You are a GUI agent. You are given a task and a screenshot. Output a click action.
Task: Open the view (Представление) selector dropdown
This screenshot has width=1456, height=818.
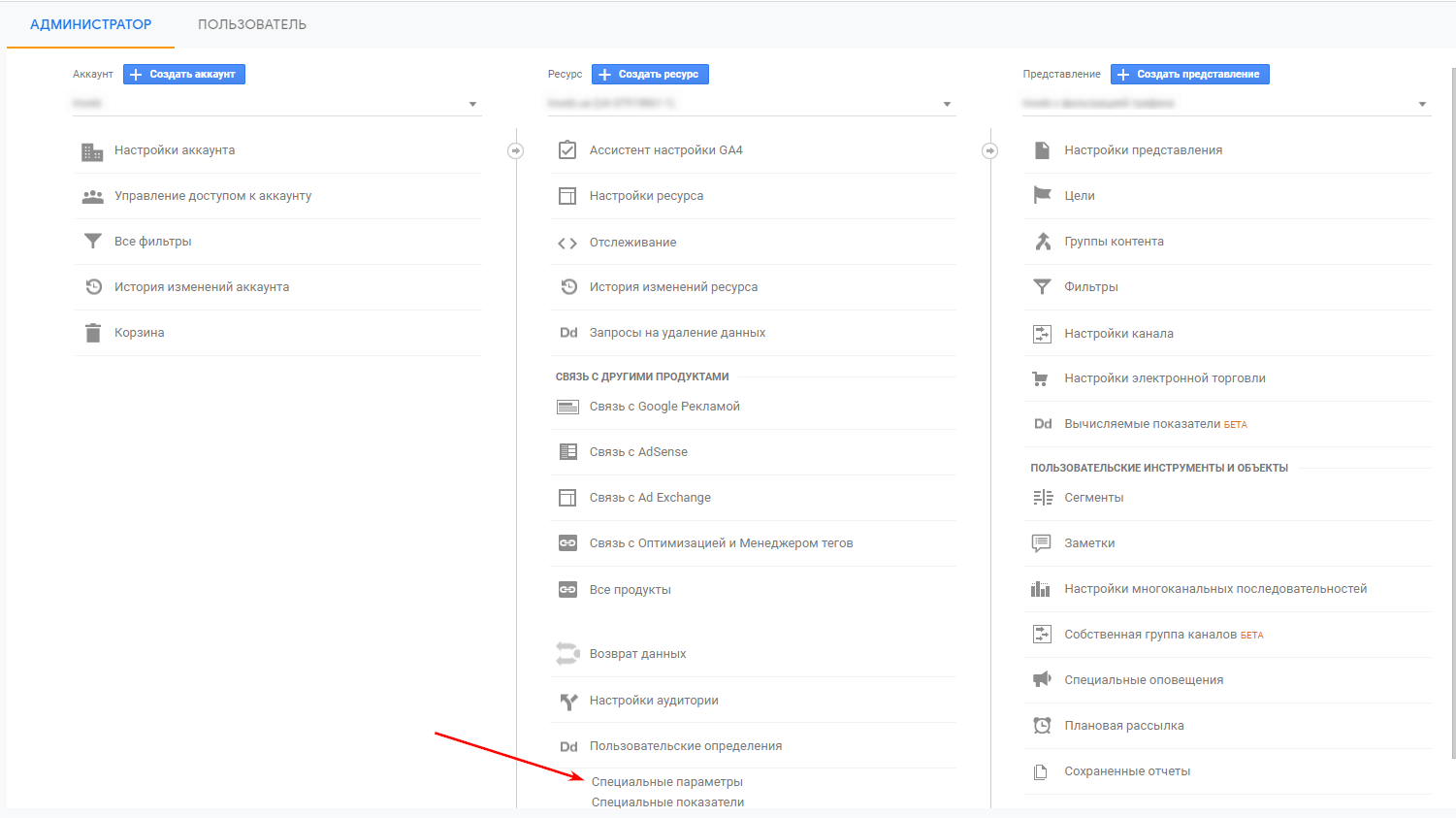(1227, 104)
